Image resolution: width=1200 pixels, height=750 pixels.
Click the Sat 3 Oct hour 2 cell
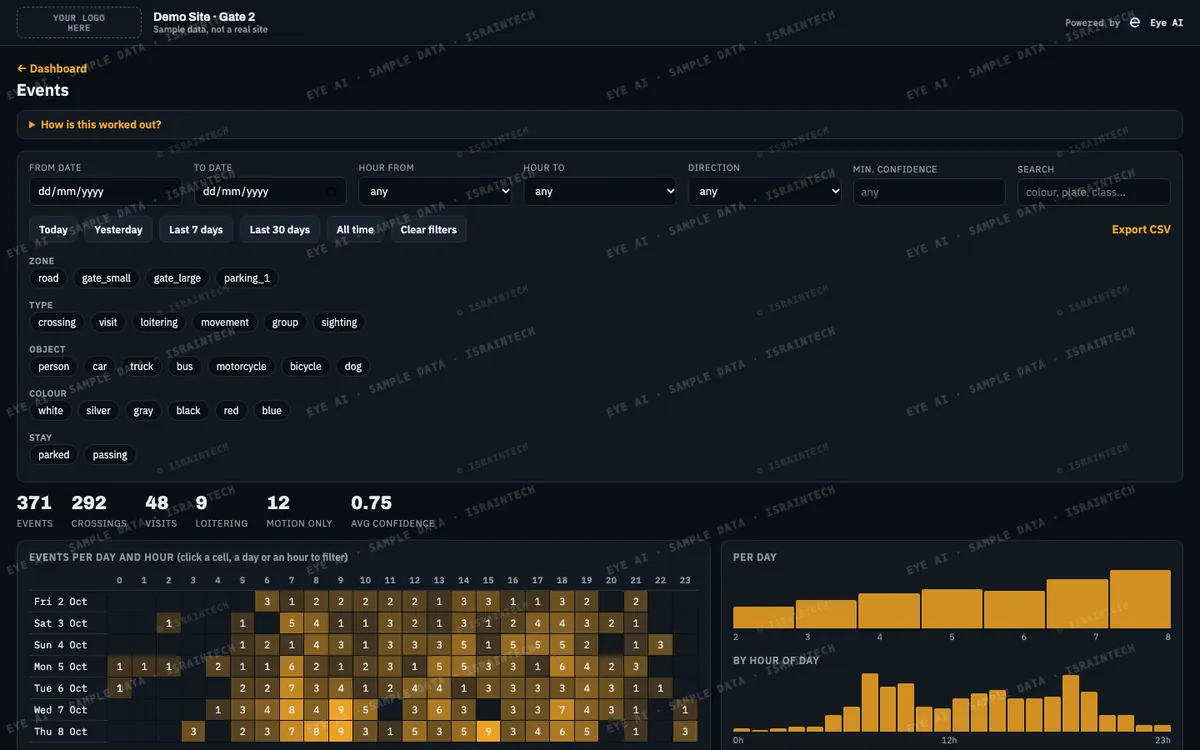click(169, 623)
